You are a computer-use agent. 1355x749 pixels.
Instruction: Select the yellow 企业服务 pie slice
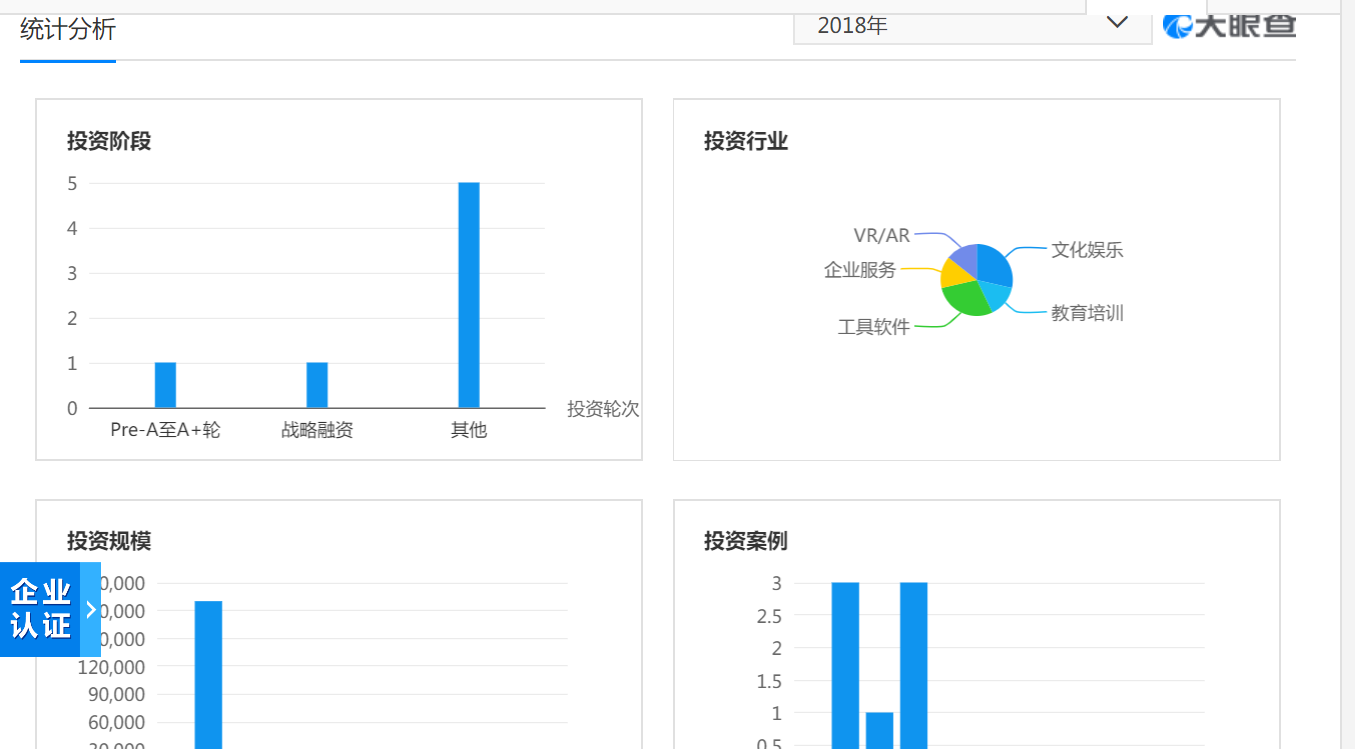(x=956, y=272)
